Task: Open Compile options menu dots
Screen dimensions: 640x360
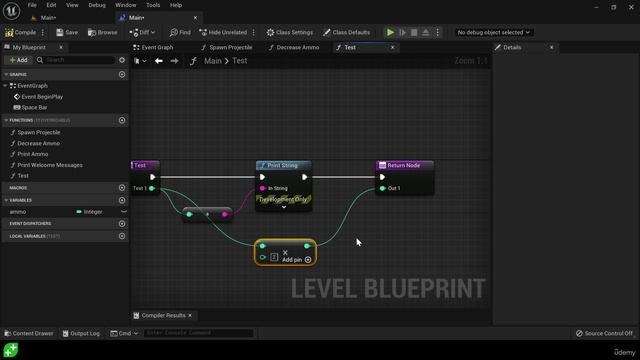Action: click(x=43, y=32)
